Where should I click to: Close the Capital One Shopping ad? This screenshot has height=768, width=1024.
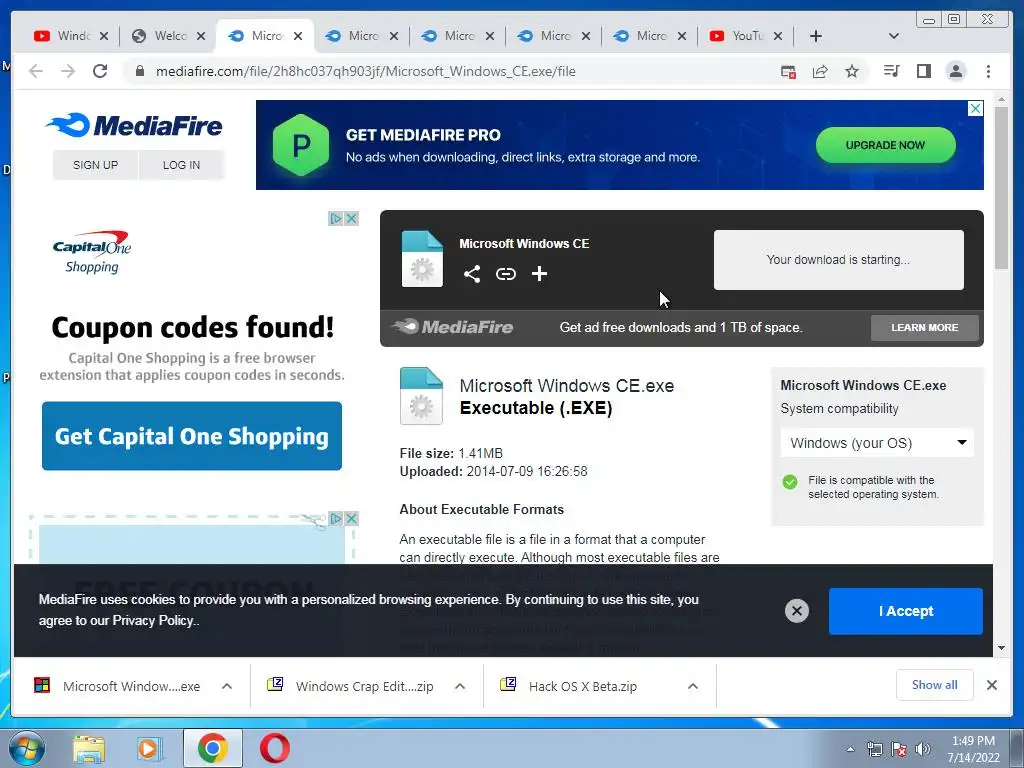[x=351, y=218]
